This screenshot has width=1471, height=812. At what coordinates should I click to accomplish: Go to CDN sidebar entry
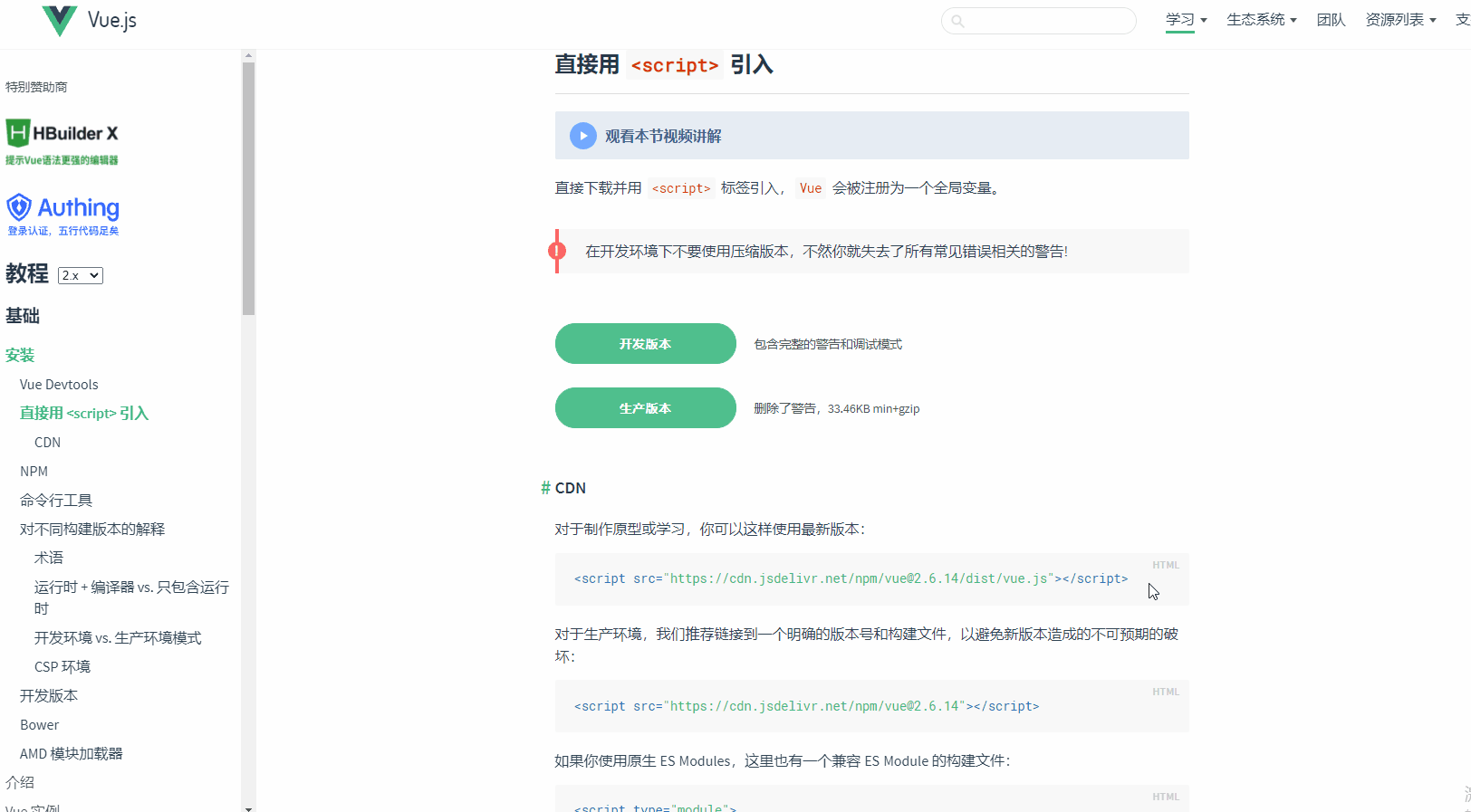click(x=47, y=442)
